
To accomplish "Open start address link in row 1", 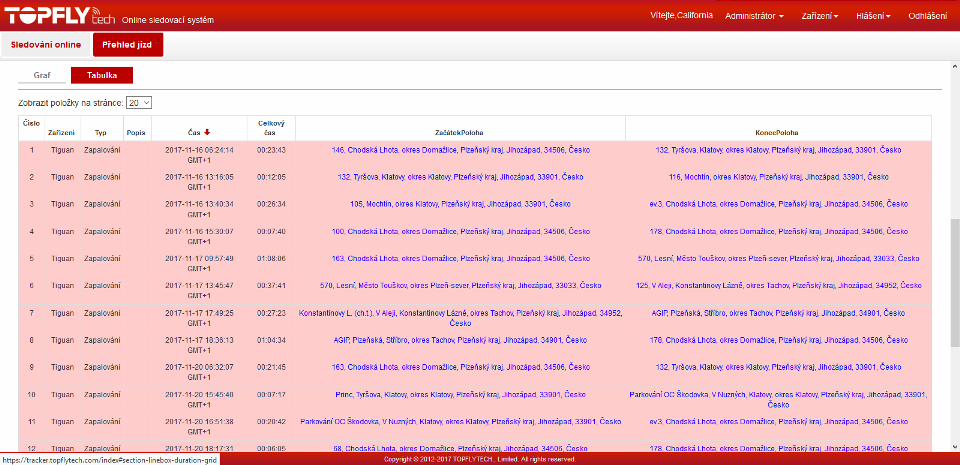I will pyautogui.click(x=460, y=150).
